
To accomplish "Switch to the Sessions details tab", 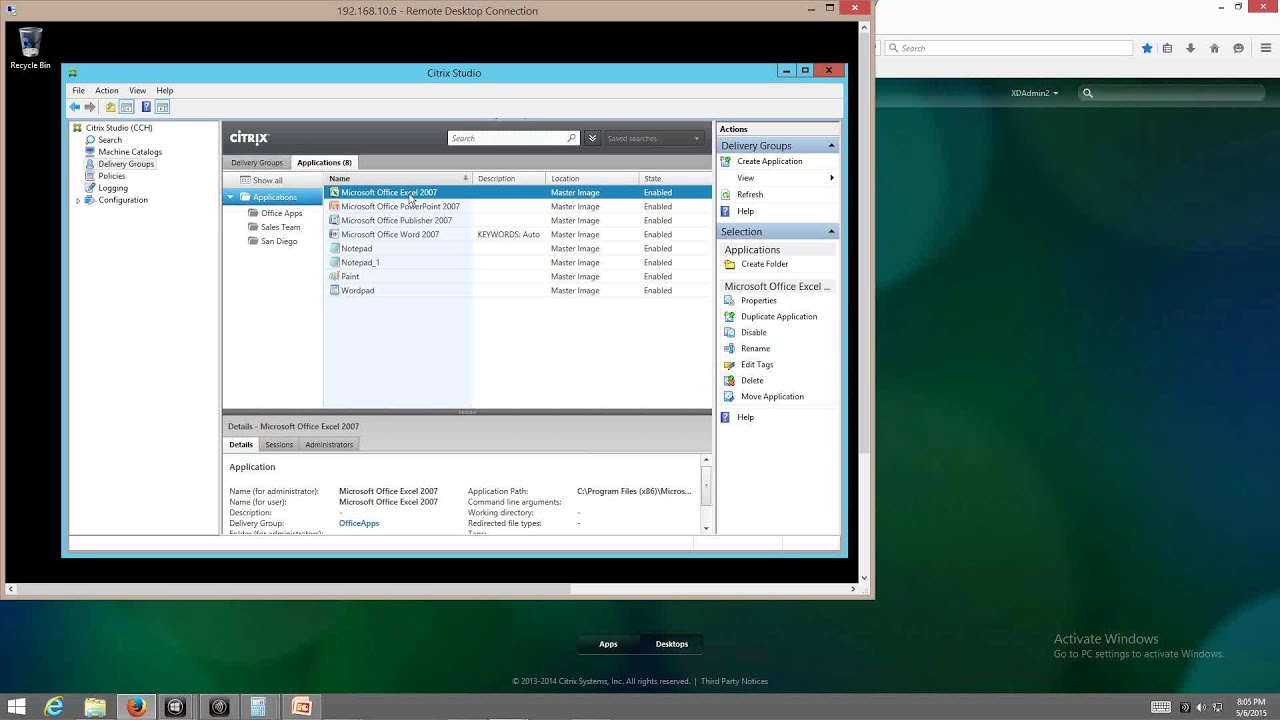I will point(279,445).
